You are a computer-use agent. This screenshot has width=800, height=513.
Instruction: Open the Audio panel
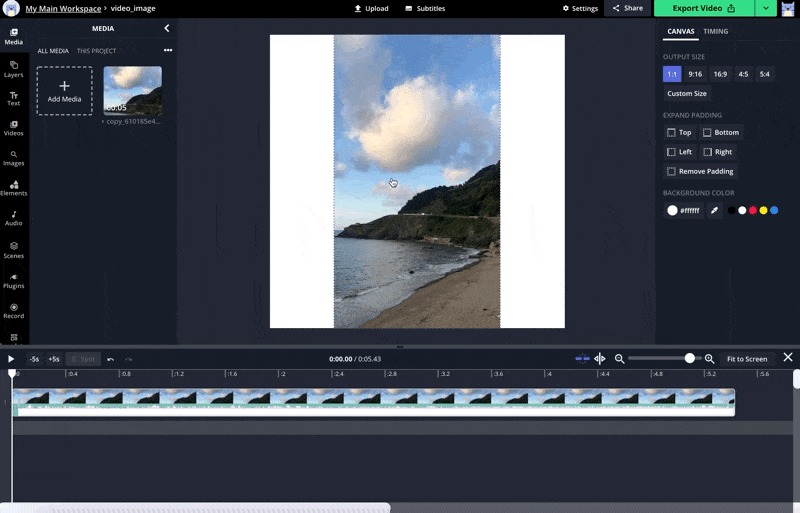tap(14, 218)
